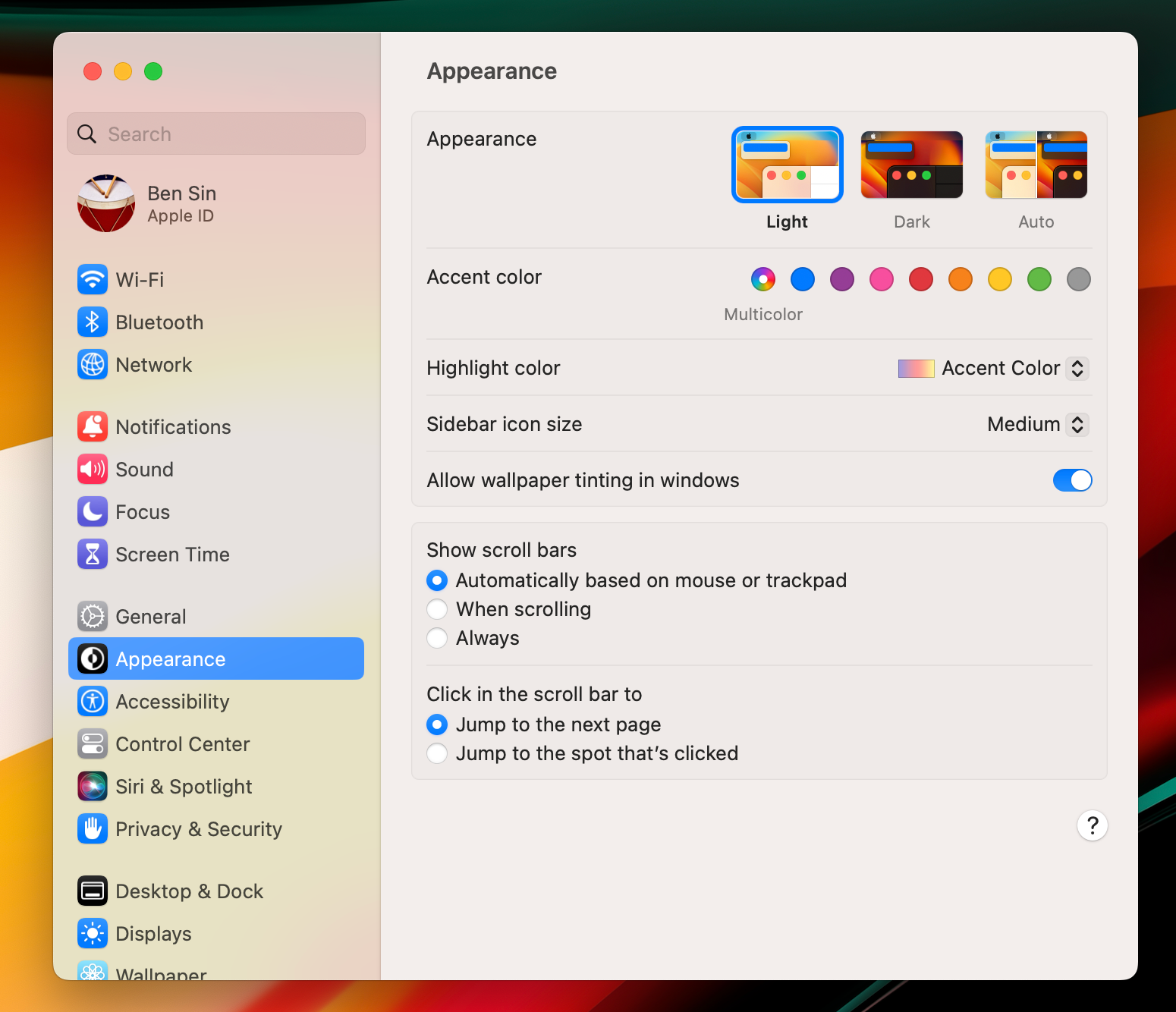This screenshot has height=1012, width=1176.
Task: Select the green accent color
Action: tap(1039, 279)
